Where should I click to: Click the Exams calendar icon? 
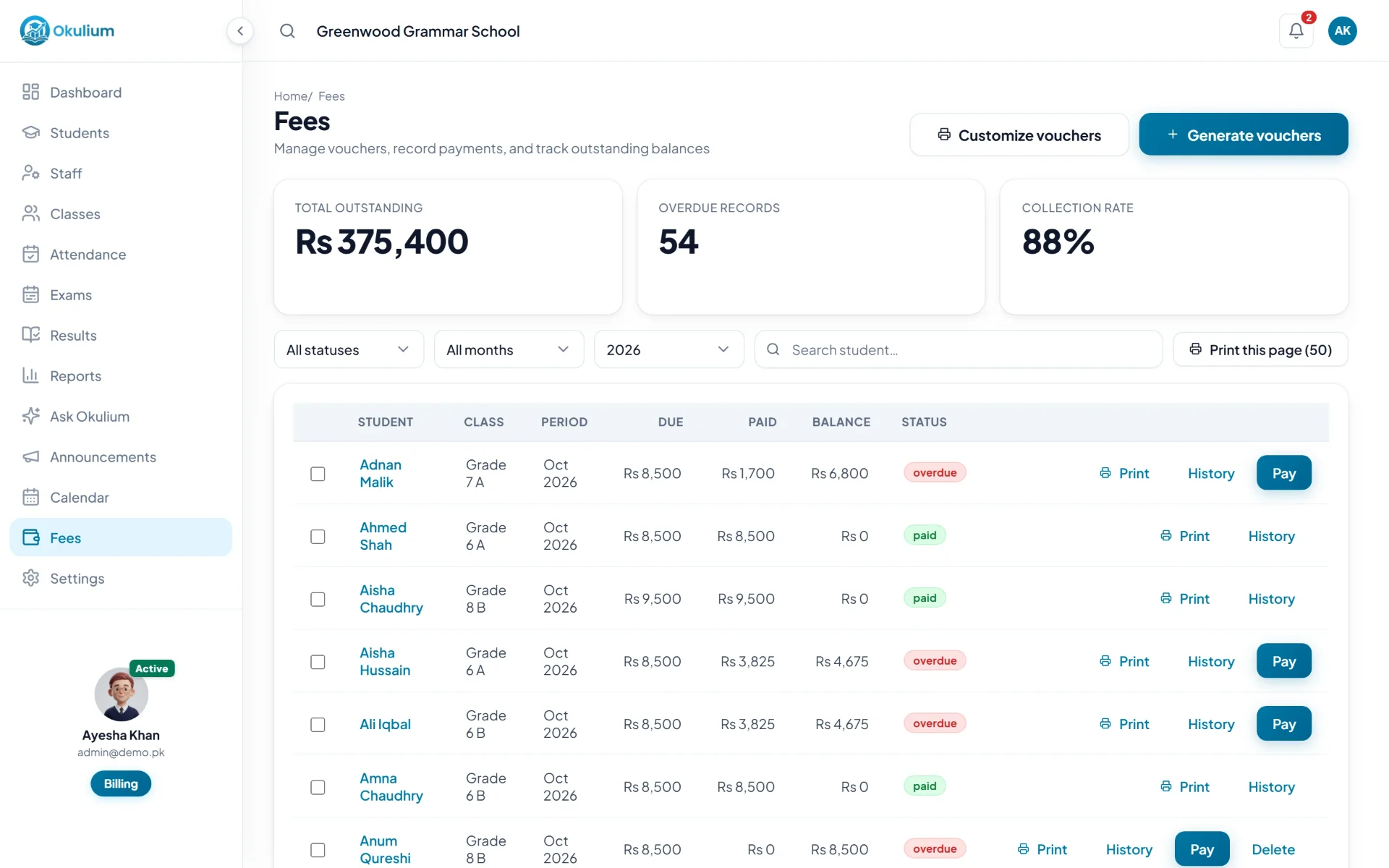(x=30, y=294)
